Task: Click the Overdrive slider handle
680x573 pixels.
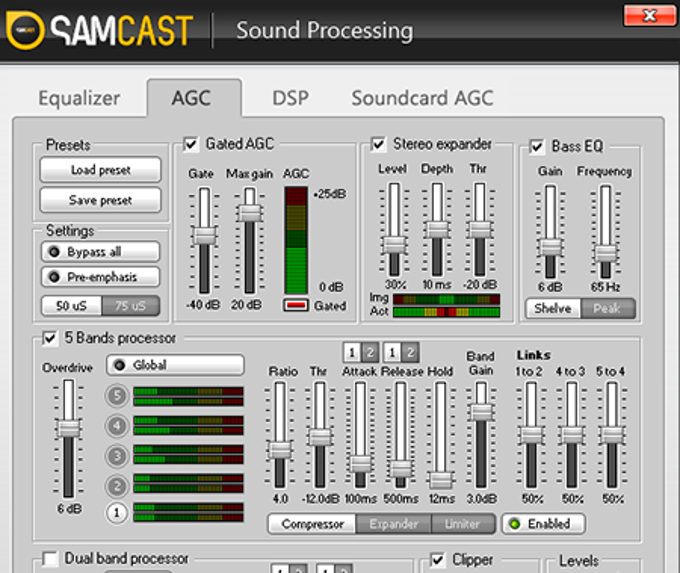Action: (69, 428)
